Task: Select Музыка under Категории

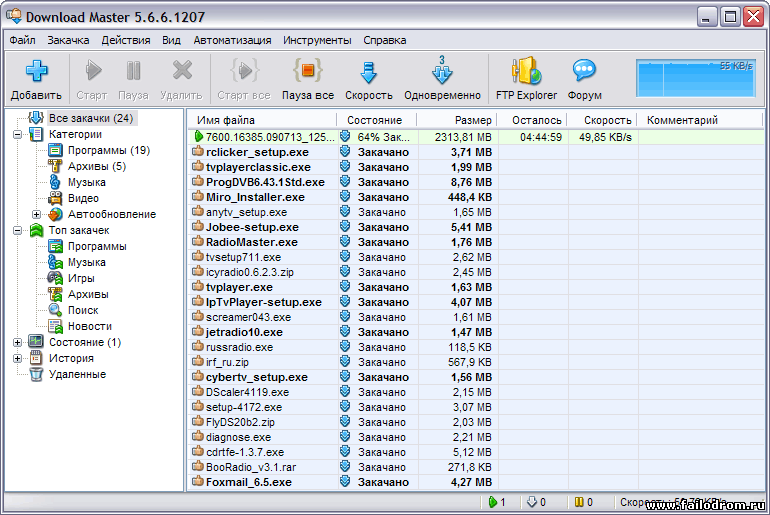Action: (x=86, y=182)
